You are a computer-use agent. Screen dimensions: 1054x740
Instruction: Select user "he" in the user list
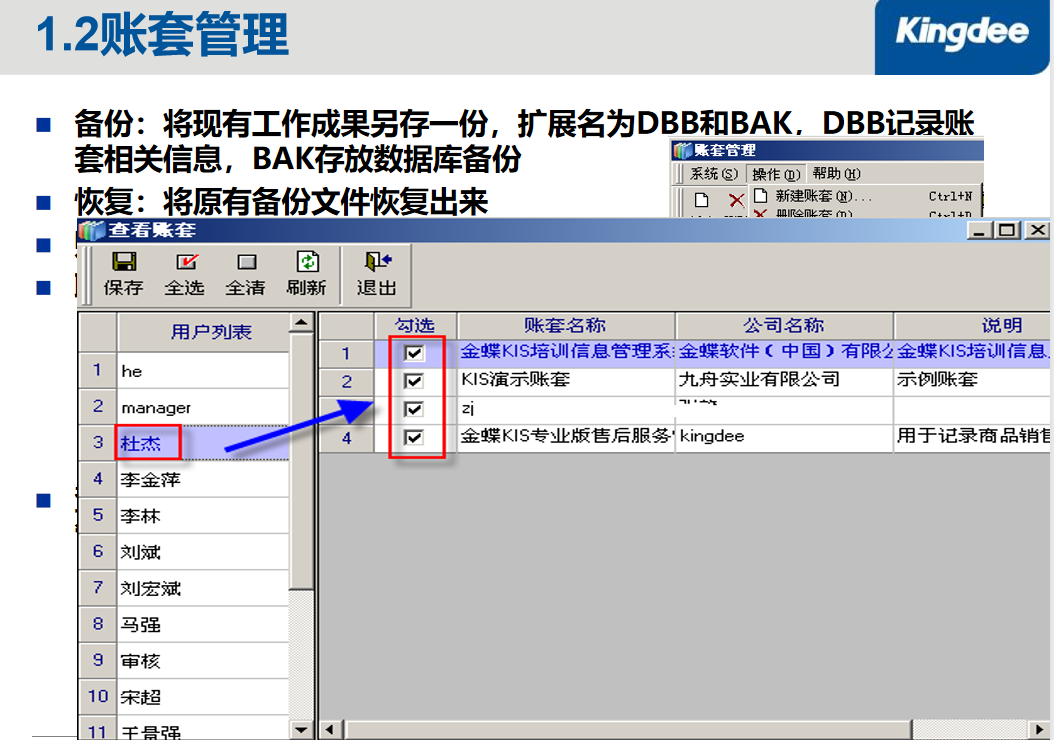pyautogui.click(x=203, y=371)
